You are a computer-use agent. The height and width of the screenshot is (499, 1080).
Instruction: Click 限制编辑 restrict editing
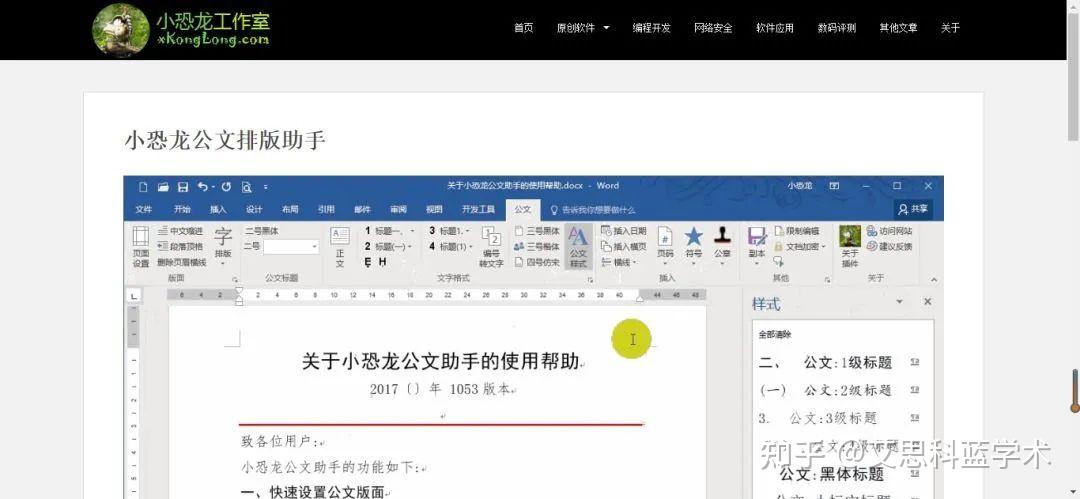click(796, 231)
